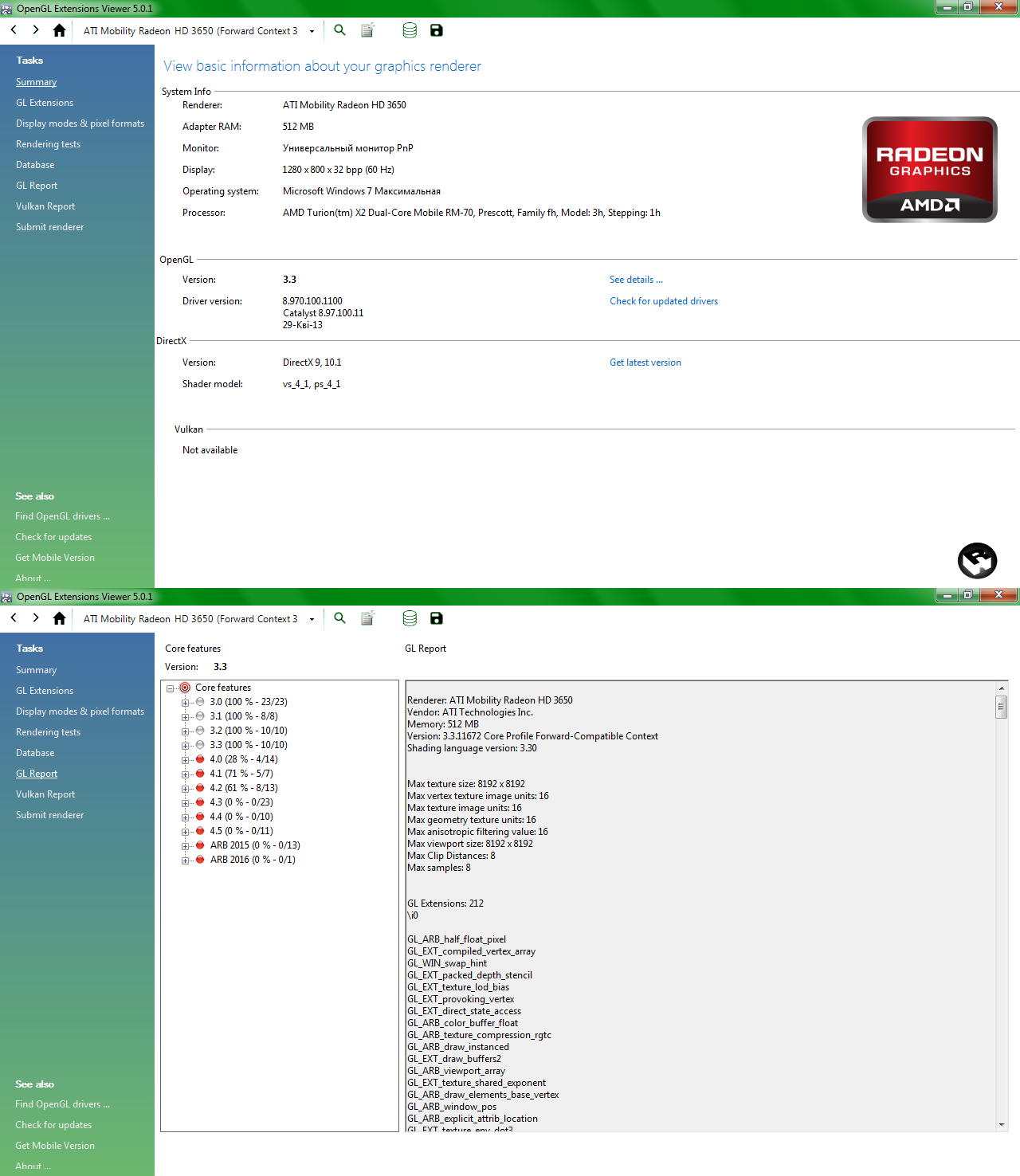Expand the 3.3 (100 % - 10/10) node
1020x1176 pixels.
(185, 746)
